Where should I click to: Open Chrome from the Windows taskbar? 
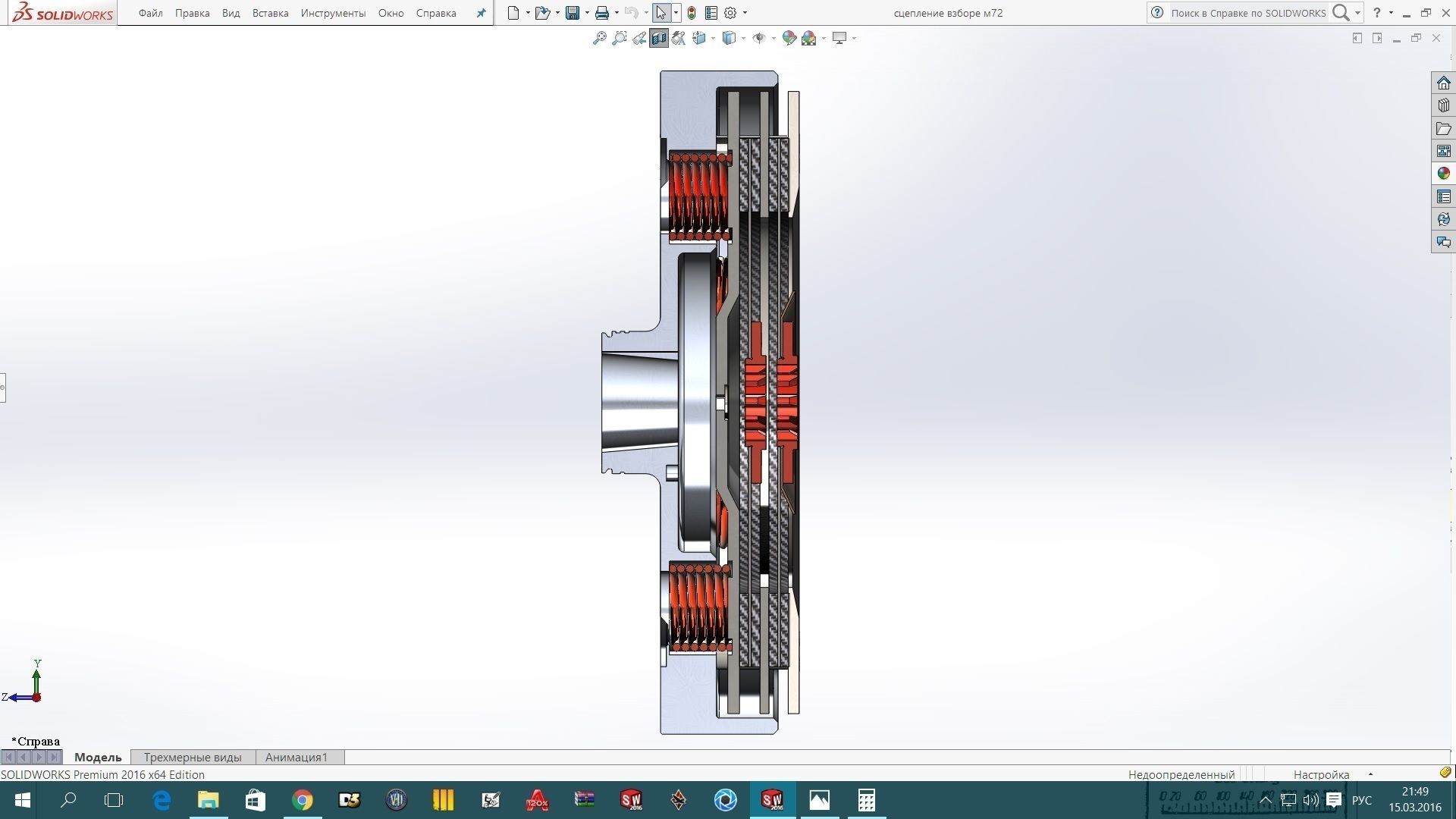(x=303, y=800)
